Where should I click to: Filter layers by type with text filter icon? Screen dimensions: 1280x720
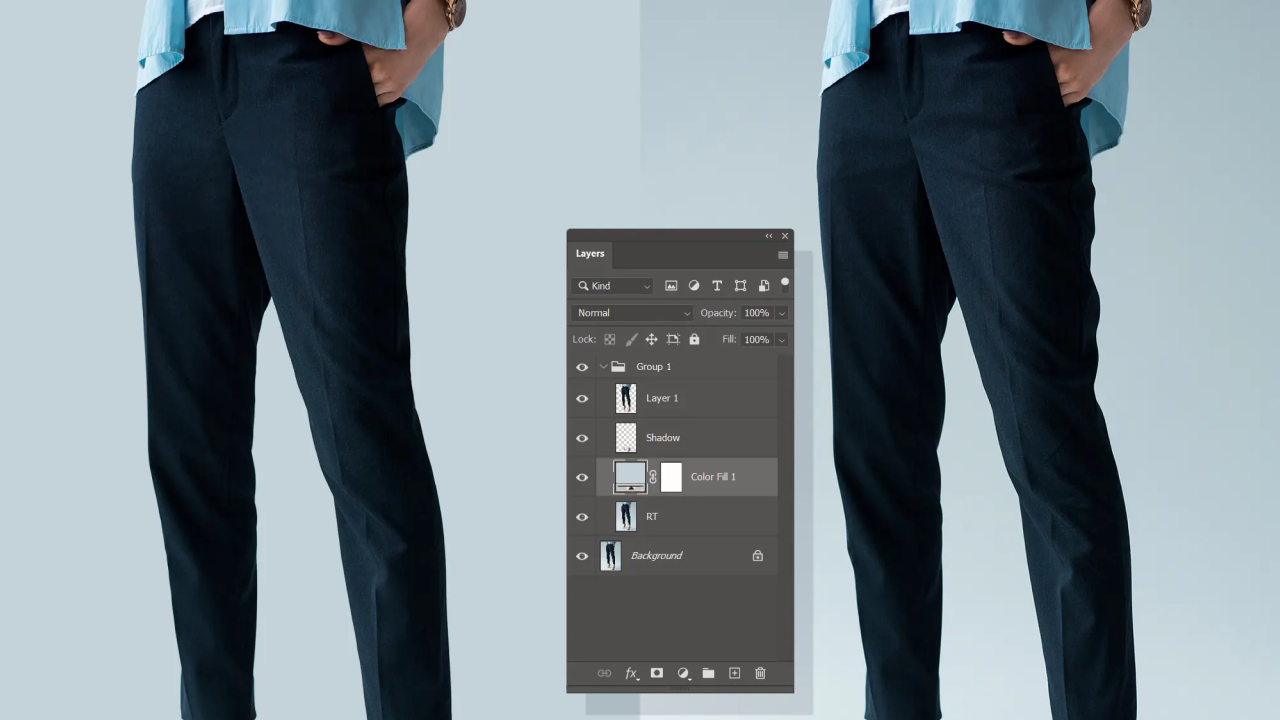point(717,286)
